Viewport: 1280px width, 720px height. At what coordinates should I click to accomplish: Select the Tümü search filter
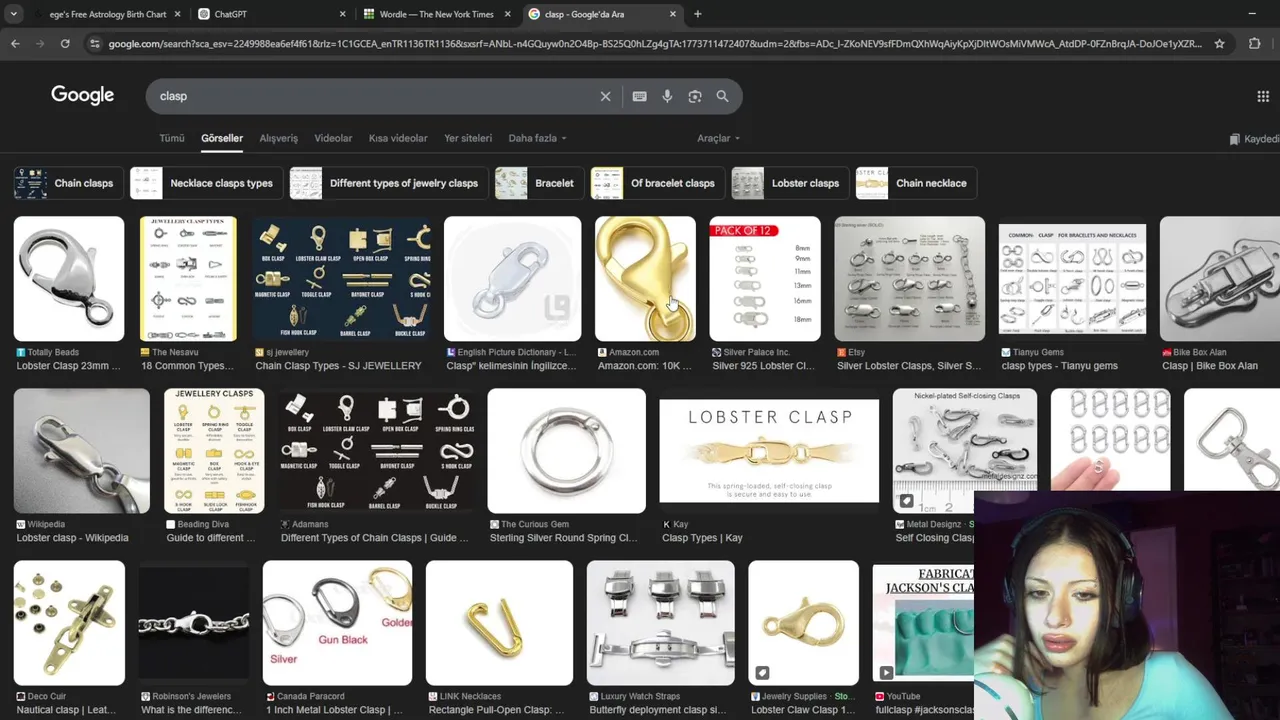[172, 138]
